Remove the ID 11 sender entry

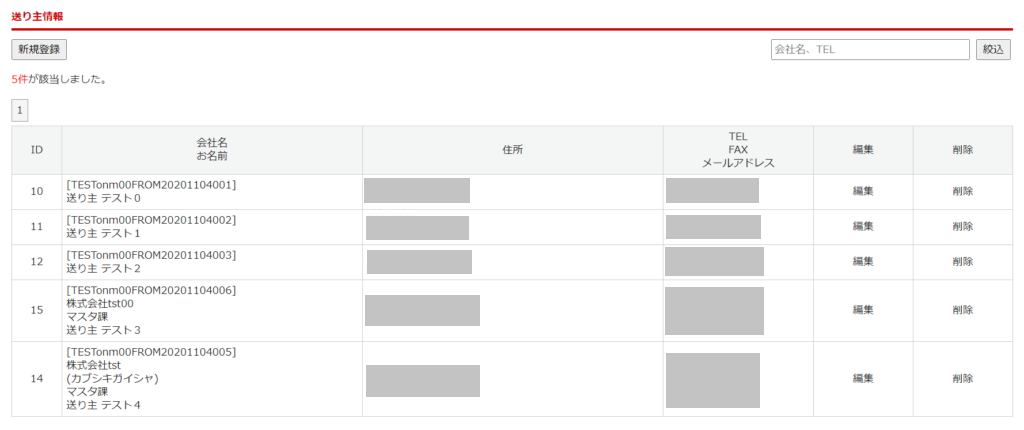[962, 226]
